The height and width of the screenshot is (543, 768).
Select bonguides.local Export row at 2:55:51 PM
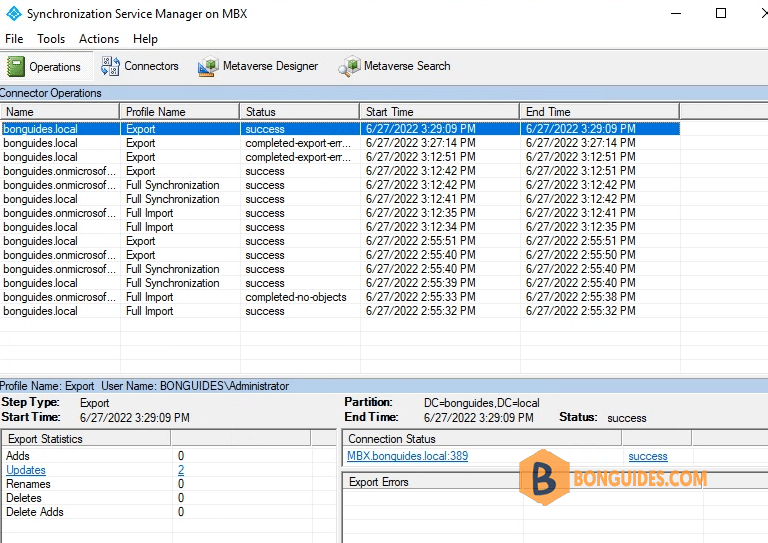click(x=340, y=241)
